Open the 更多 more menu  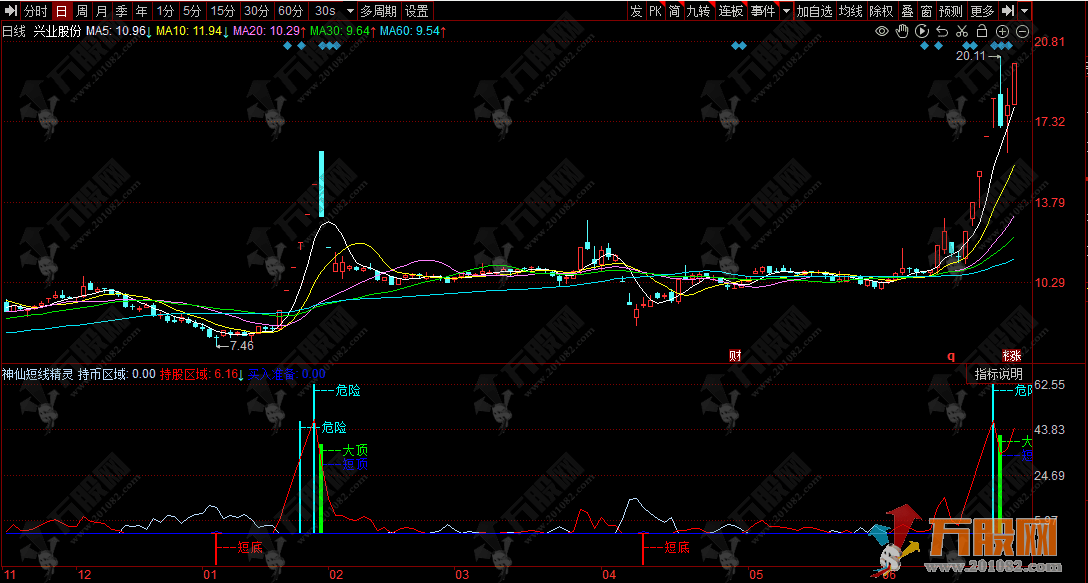[x=983, y=11]
